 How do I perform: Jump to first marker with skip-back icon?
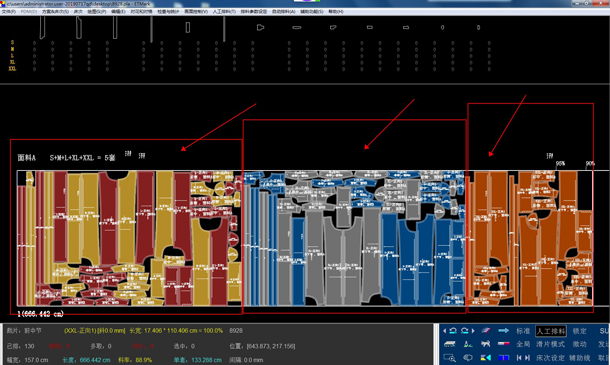(519, 358)
